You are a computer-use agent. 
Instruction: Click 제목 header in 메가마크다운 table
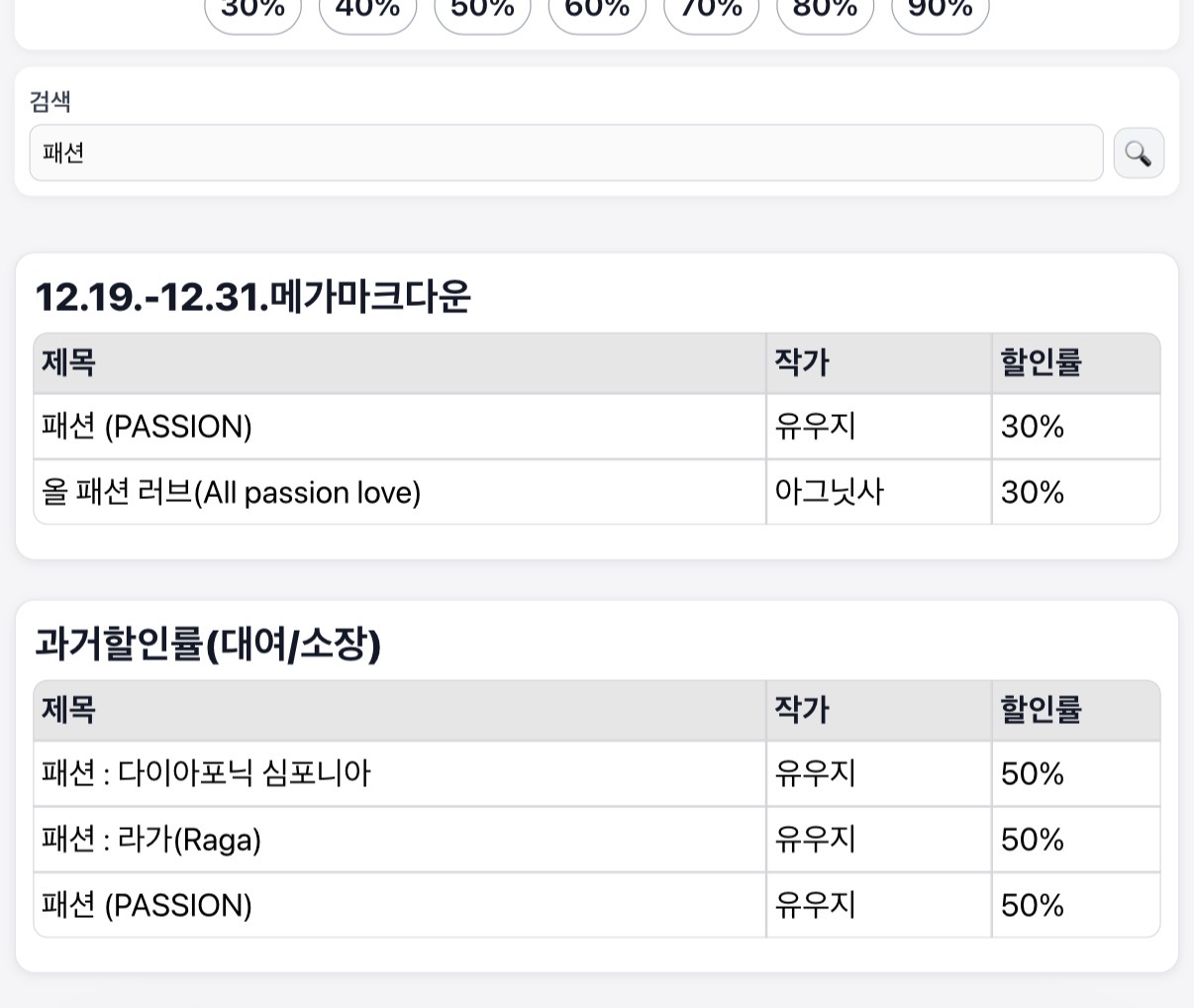(69, 363)
